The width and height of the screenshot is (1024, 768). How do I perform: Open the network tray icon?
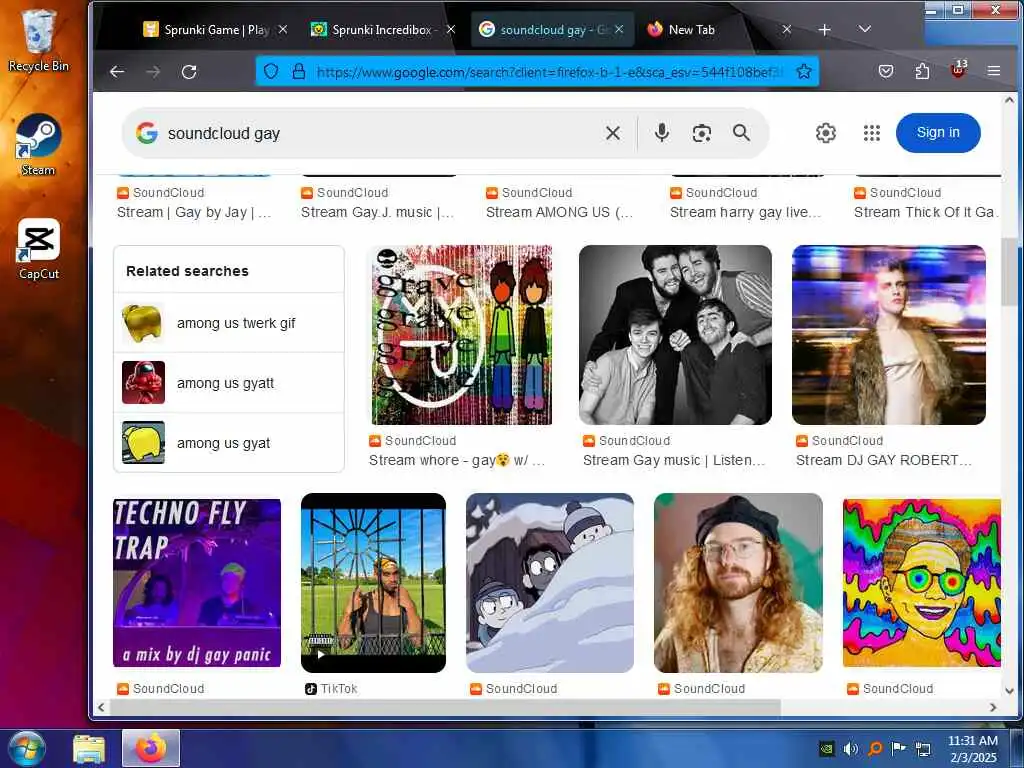pos(923,748)
